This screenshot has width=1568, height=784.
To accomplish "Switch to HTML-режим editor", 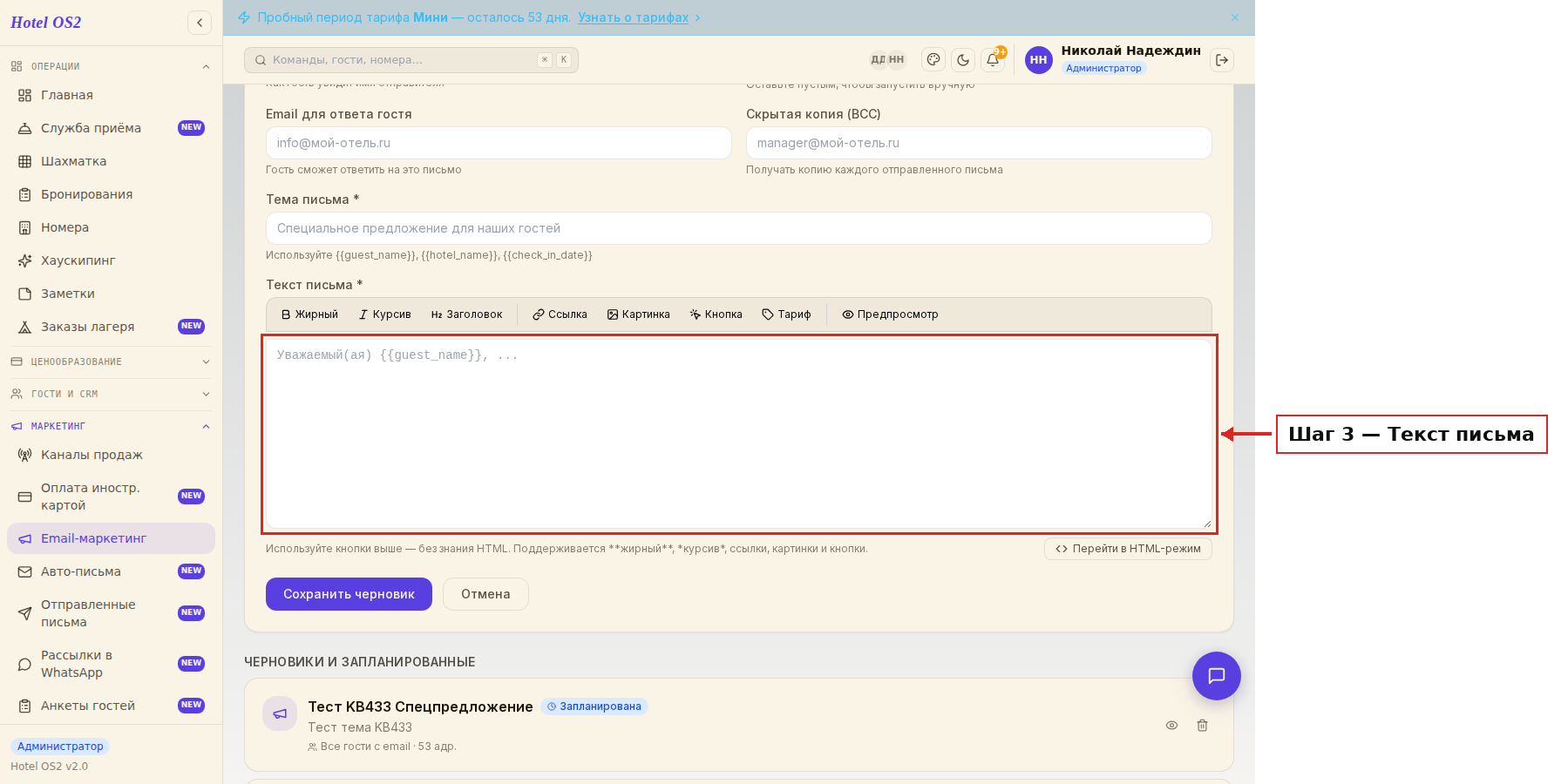I will pyautogui.click(x=1128, y=549).
